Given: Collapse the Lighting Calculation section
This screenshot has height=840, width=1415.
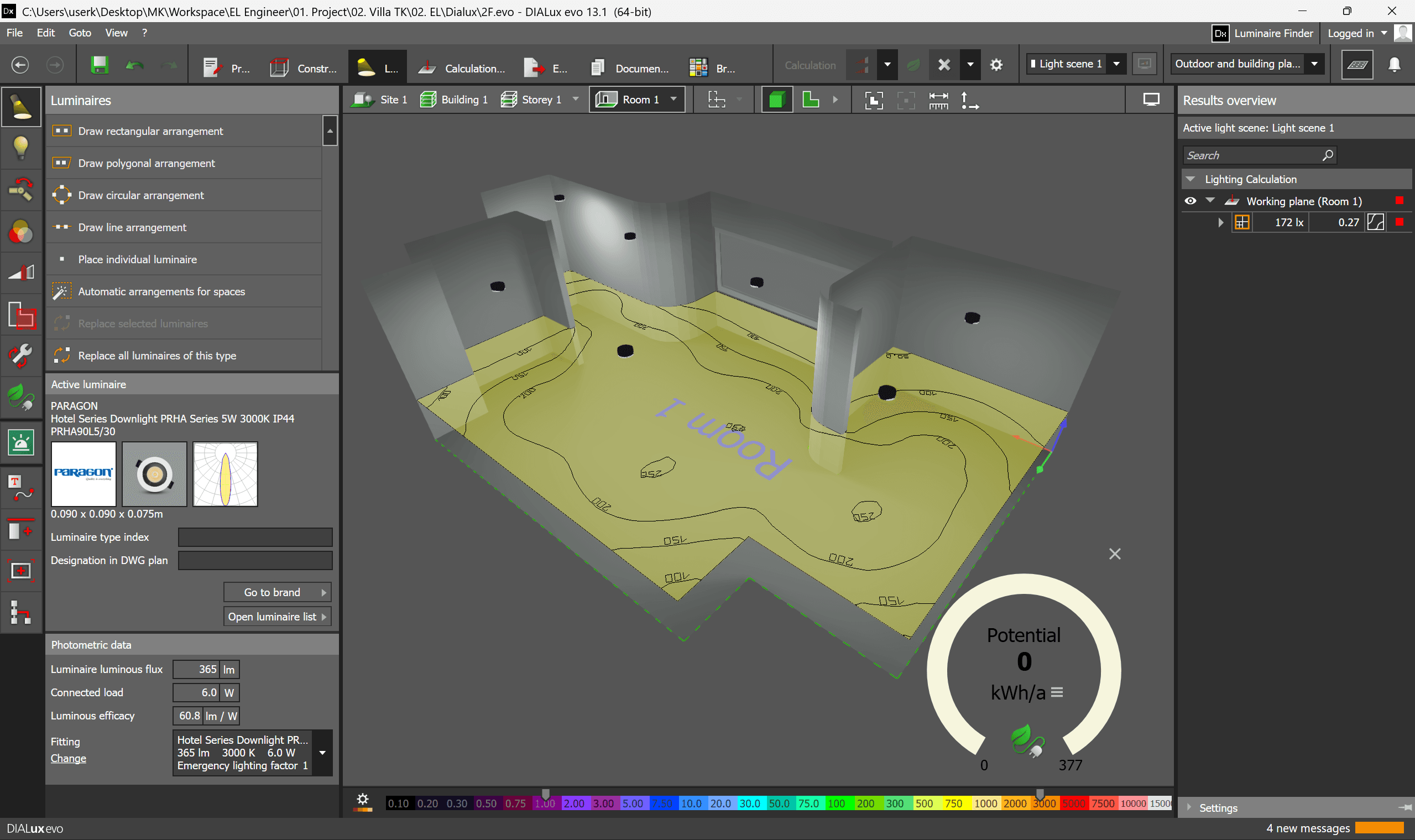Looking at the screenshot, I should 1191,179.
